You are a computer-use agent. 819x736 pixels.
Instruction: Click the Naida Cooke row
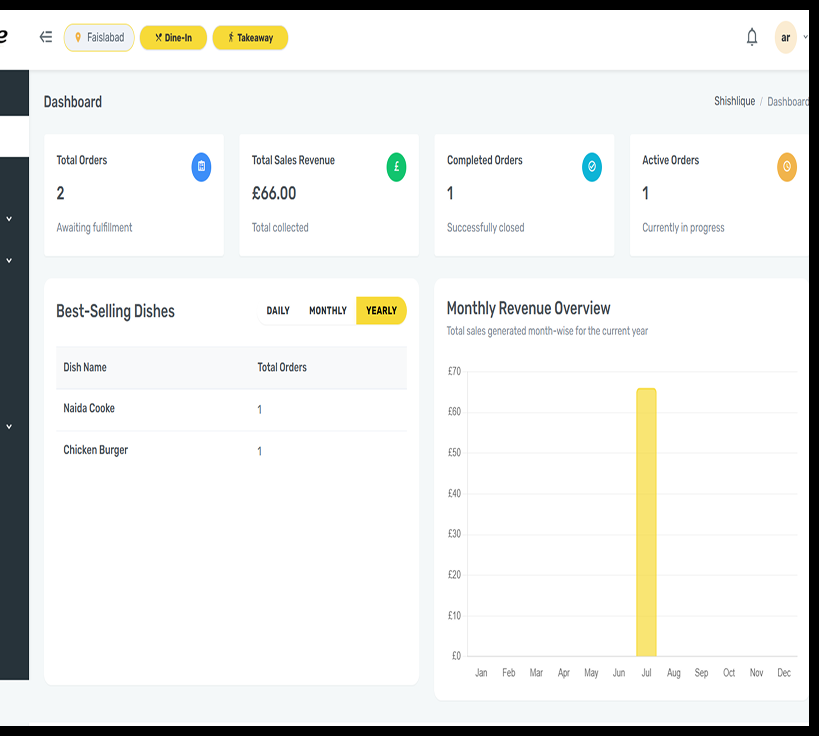pos(231,410)
